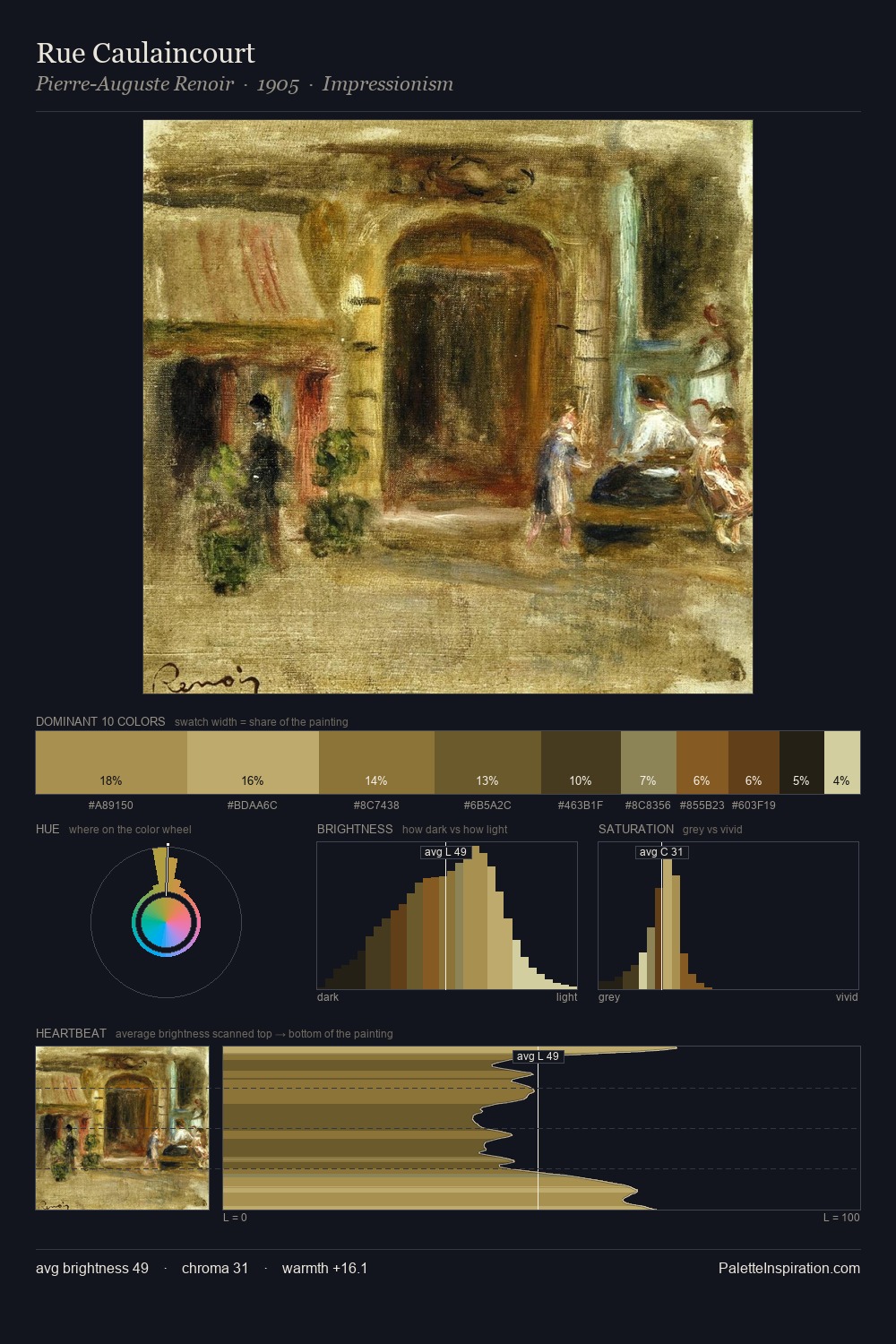
Task: Select the second 6% swatch #603F19
Action: (x=754, y=762)
